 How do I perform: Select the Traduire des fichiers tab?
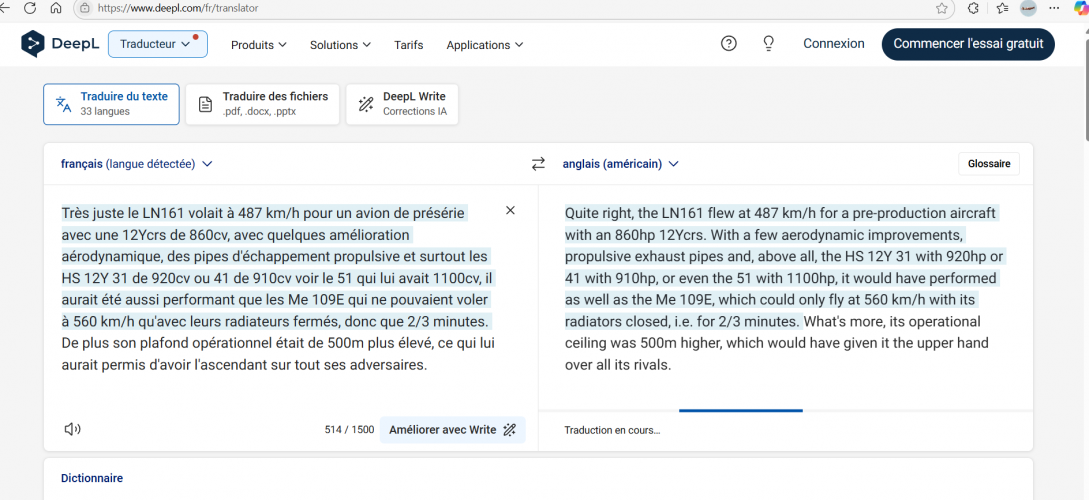tap(263, 104)
